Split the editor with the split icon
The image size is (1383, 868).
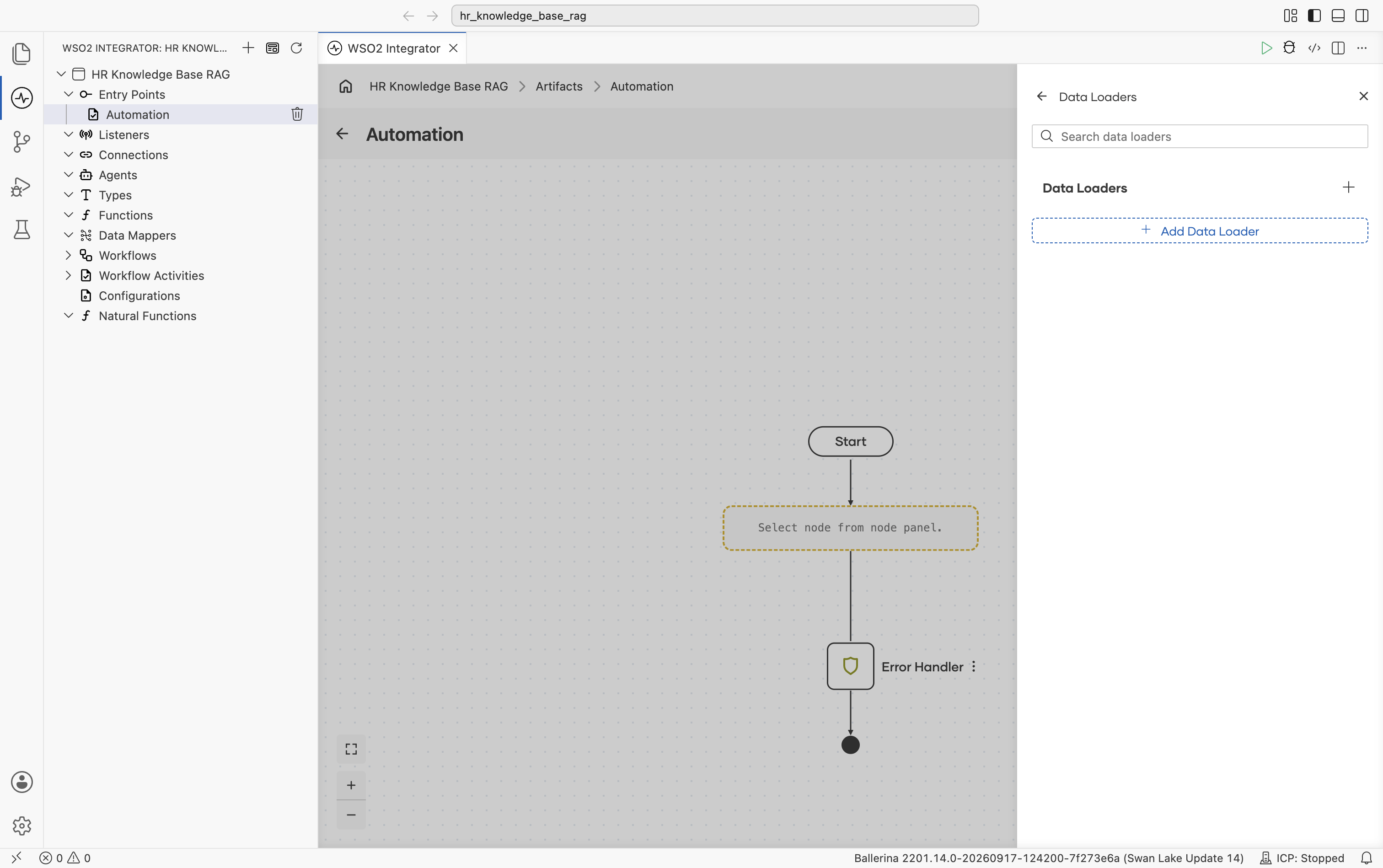pos(1338,48)
